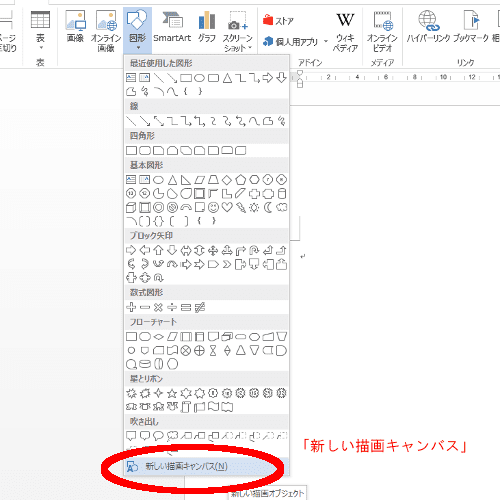Click the SmartArt icon
Image resolution: width=500 pixels, height=500 pixels.
point(172,27)
